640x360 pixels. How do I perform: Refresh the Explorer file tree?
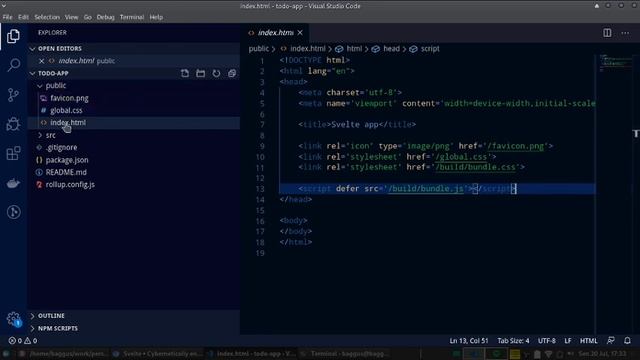click(x=216, y=73)
